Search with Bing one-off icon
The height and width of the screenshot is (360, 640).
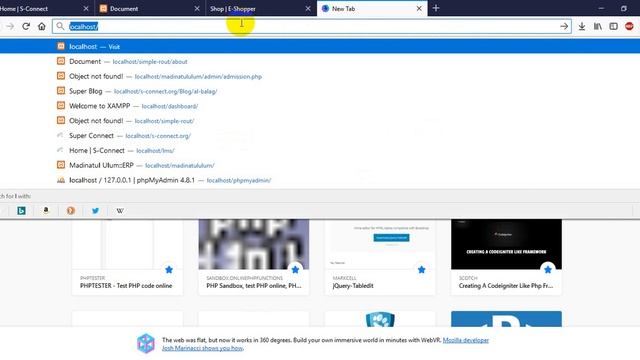coord(22,211)
